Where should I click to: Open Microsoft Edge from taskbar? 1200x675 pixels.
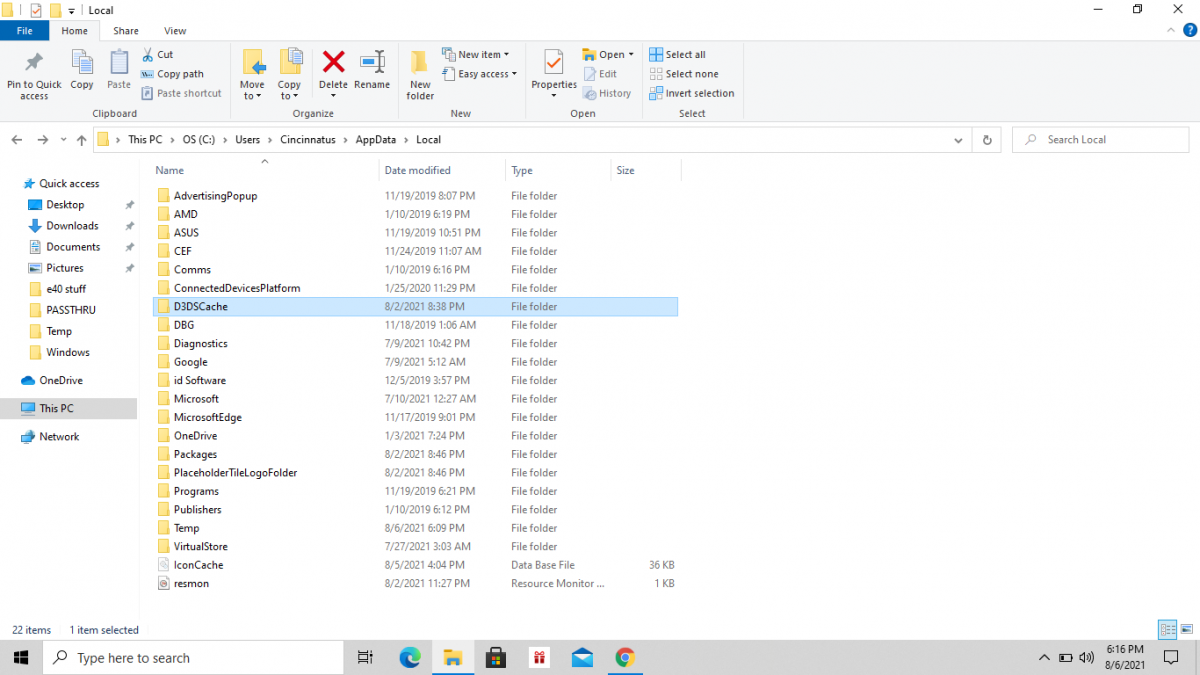coord(410,657)
